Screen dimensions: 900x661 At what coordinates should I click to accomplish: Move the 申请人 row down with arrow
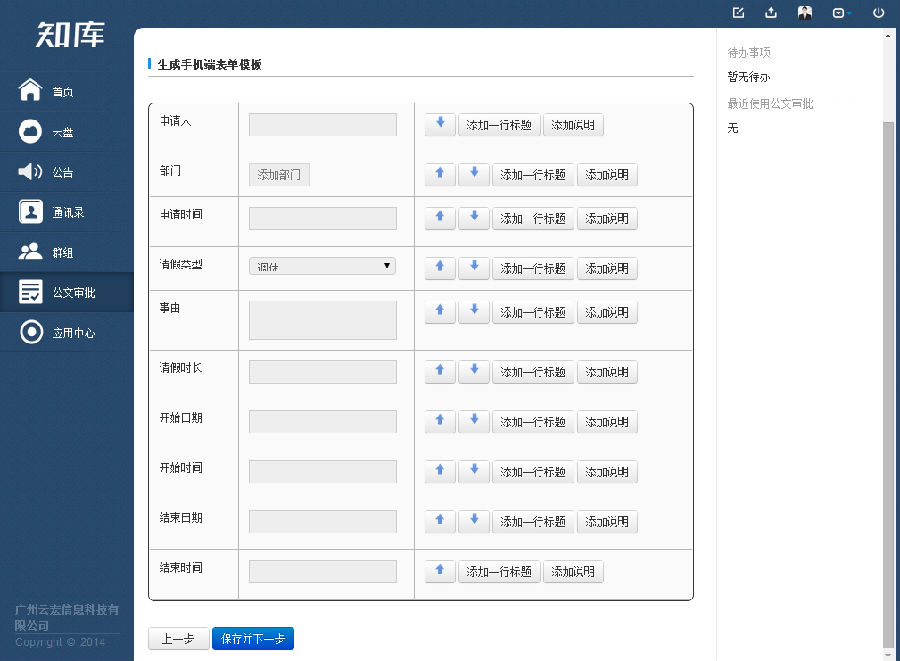(440, 124)
